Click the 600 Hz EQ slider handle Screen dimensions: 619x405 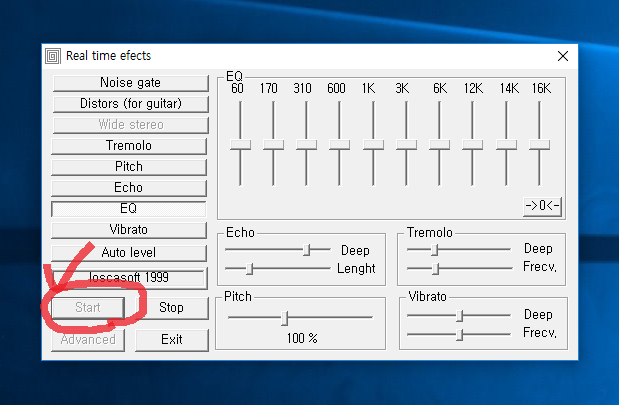tap(340, 144)
